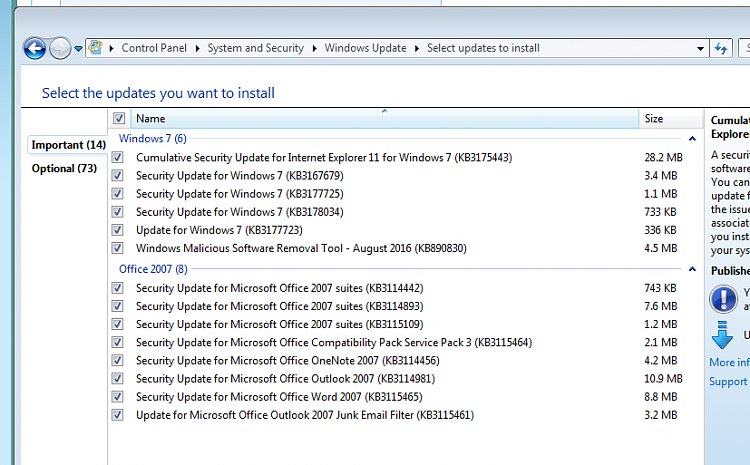Select Update for Outlook 2007 Junk Email Filter
750x465 pixels.
305,415
